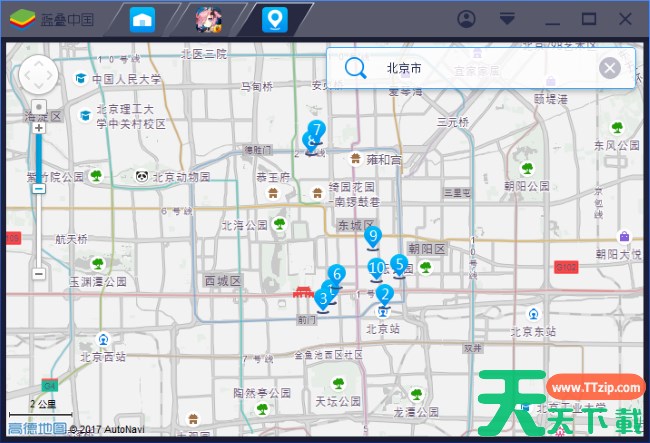Open the BlueStacks home tab
Viewport: 650px width, 443px height.
tap(142, 19)
